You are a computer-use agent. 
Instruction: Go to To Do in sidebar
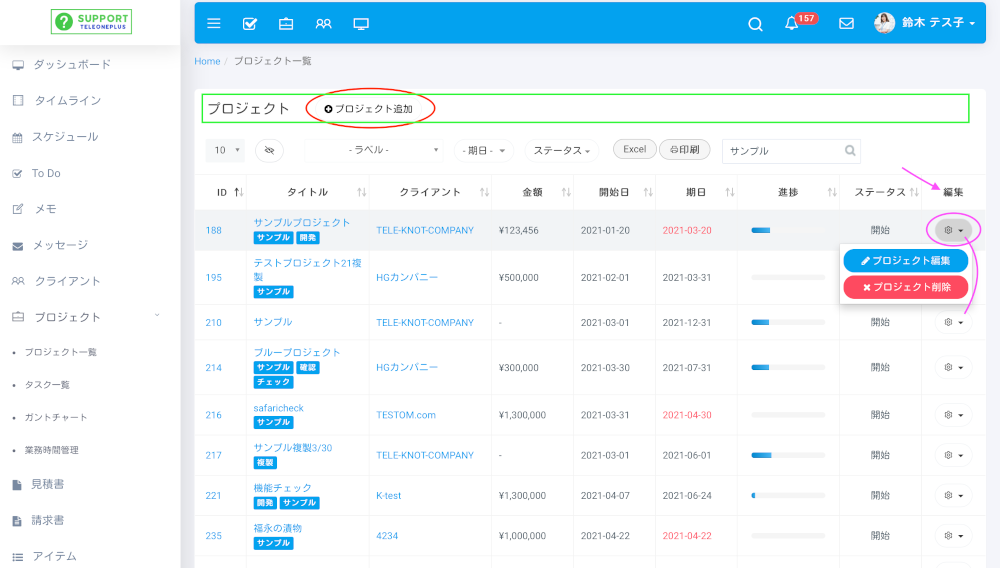46,173
